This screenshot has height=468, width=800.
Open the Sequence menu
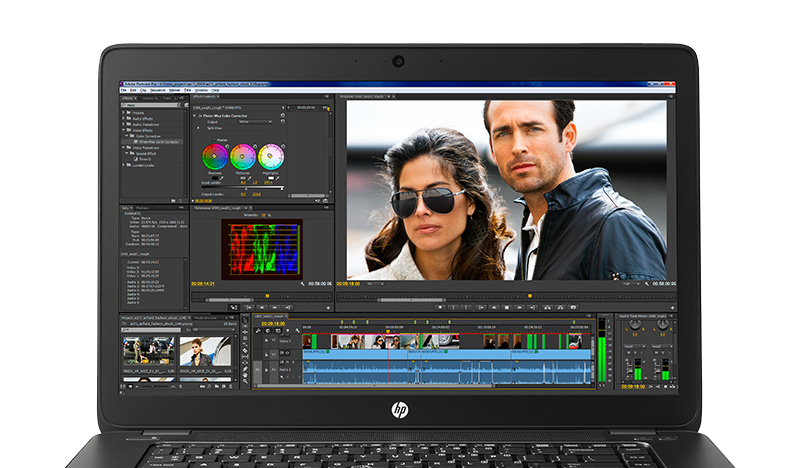(x=158, y=90)
